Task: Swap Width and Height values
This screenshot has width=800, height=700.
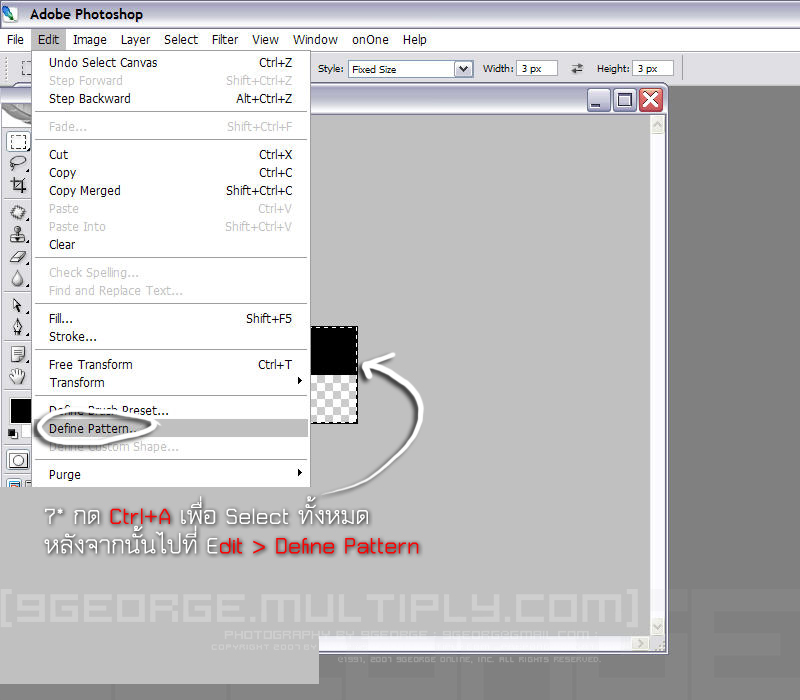Action: click(577, 68)
